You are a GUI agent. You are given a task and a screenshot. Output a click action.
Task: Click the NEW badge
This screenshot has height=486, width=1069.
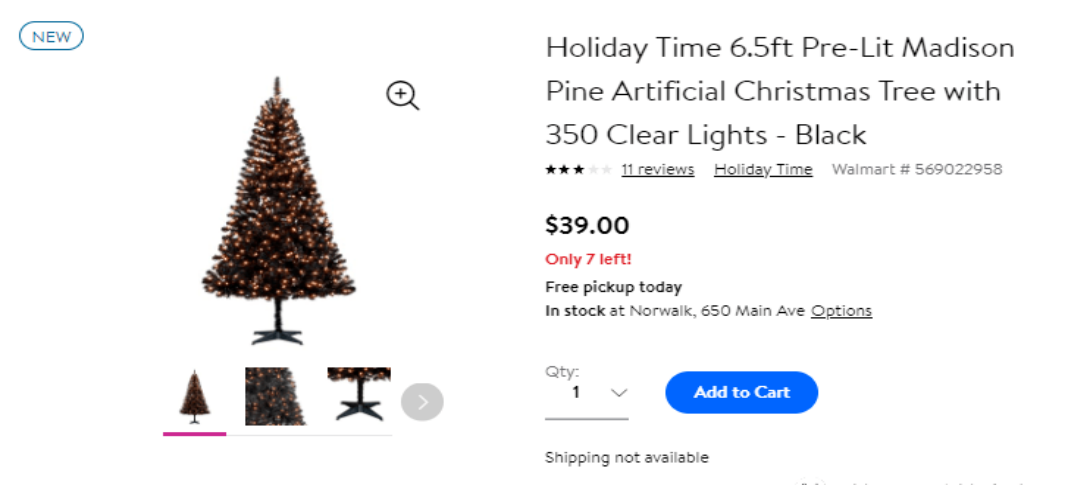pos(51,37)
